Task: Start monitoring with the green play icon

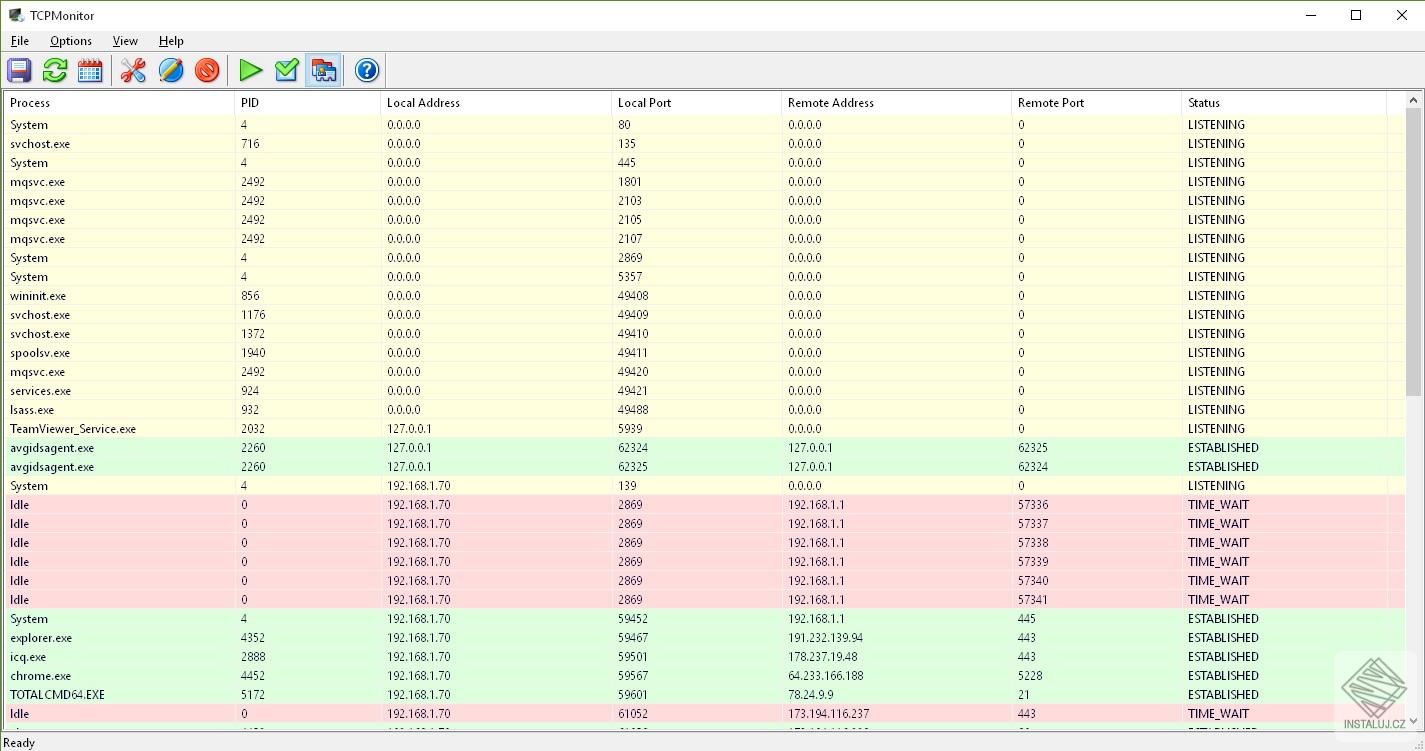Action: click(250, 70)
